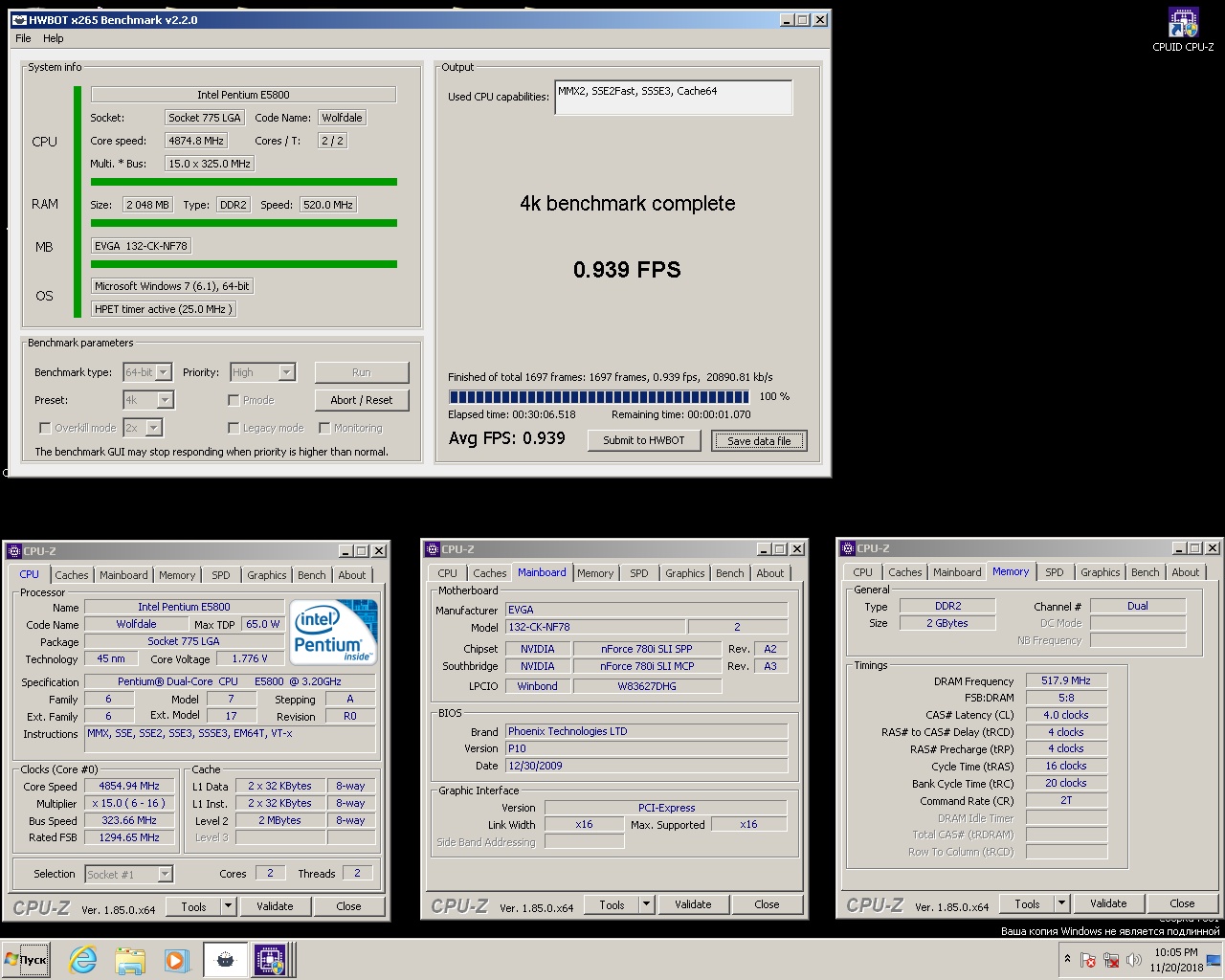Click Submit to HWBOT button

click(x=644, y=440)
